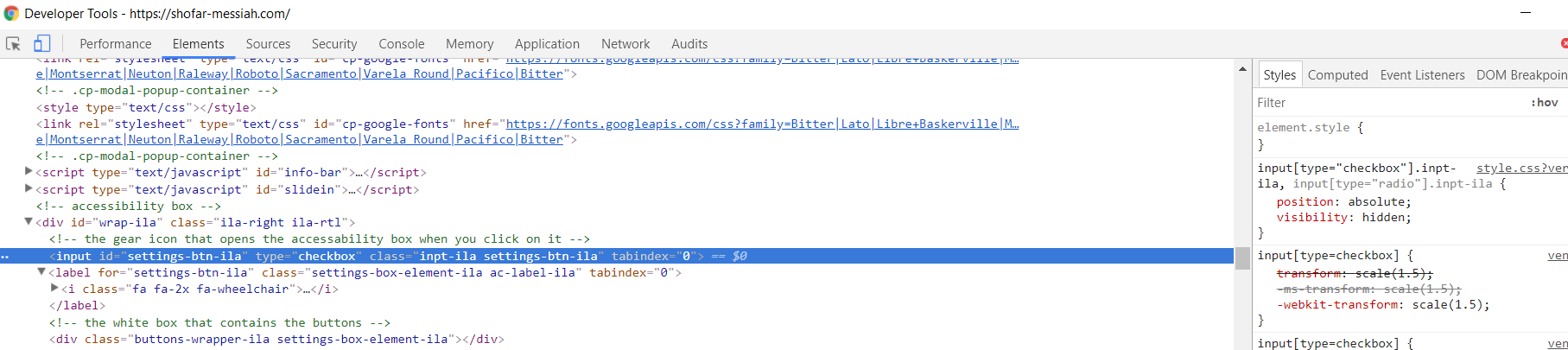Switch to the Console tab
The width and height of the screenshot is (1568, 350).
coord(402,44)
